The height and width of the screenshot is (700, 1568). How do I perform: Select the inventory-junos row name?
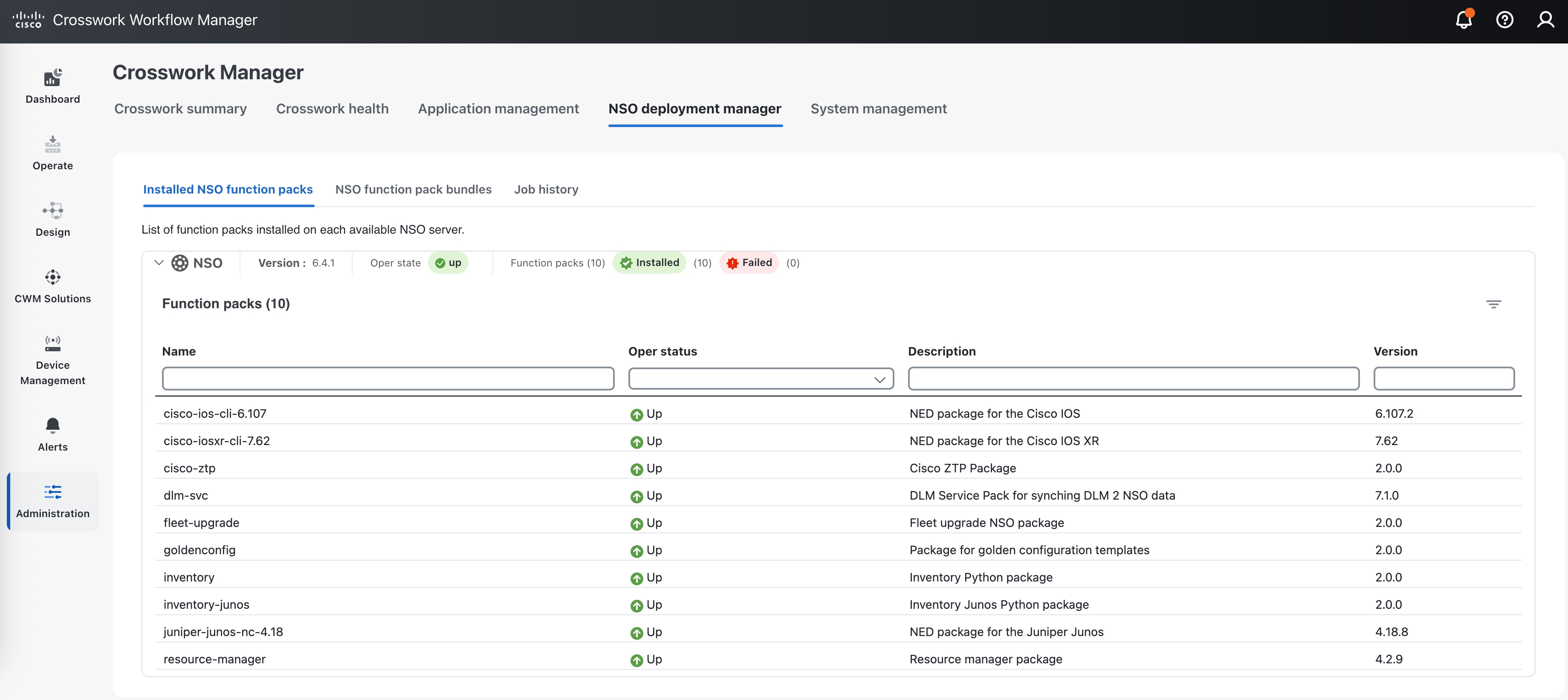click(x=206, y=605)
